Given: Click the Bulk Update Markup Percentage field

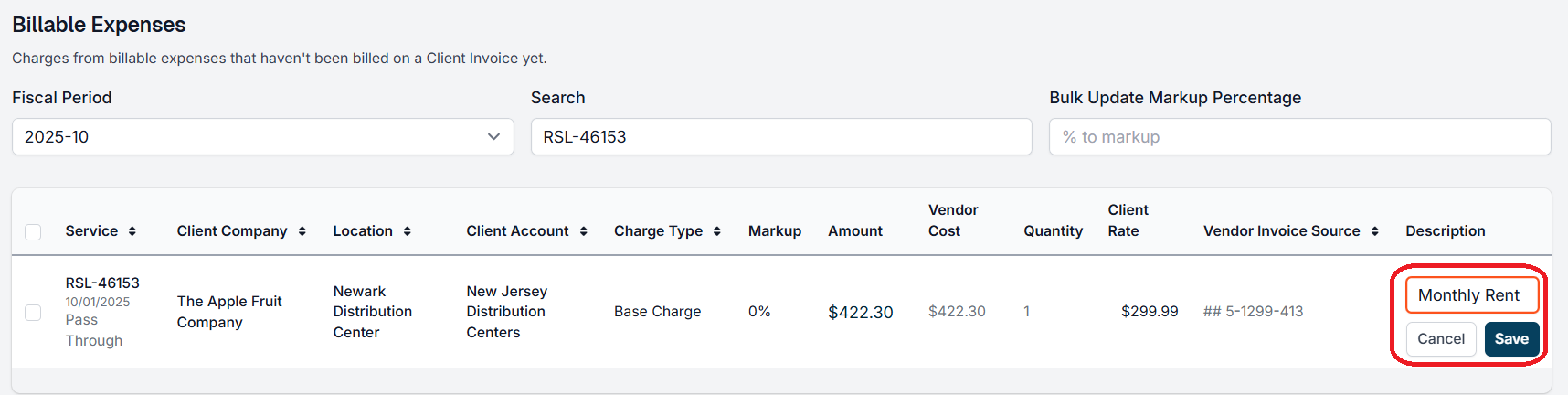Looking at the screenshot, I should (x=1299, y=137).
